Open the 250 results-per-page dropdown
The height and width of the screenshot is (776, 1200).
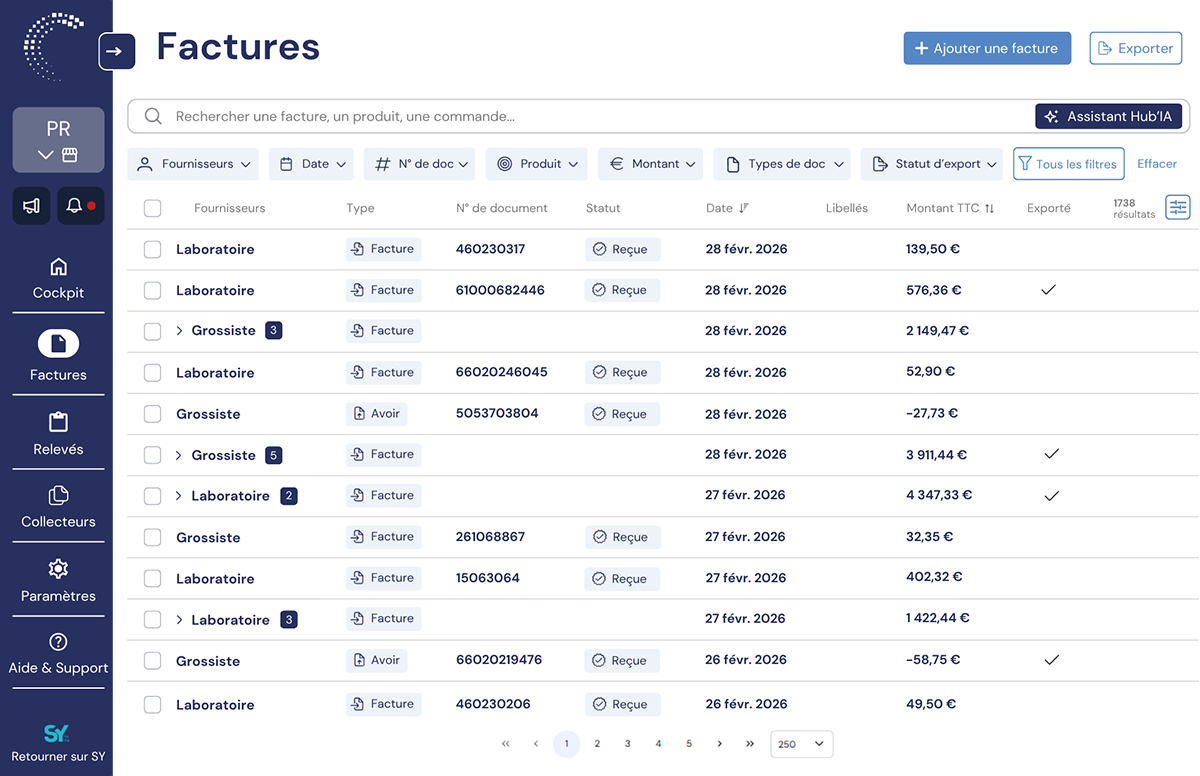(x=801, y=744)
